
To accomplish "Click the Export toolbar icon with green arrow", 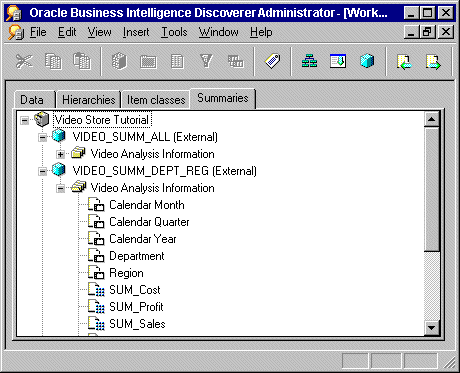I will coord(433,62).
